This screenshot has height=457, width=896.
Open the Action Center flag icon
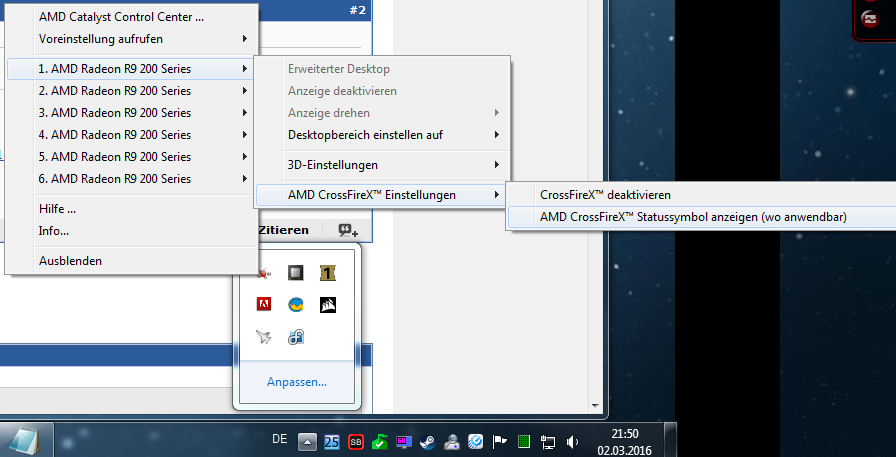pos(500,442)
